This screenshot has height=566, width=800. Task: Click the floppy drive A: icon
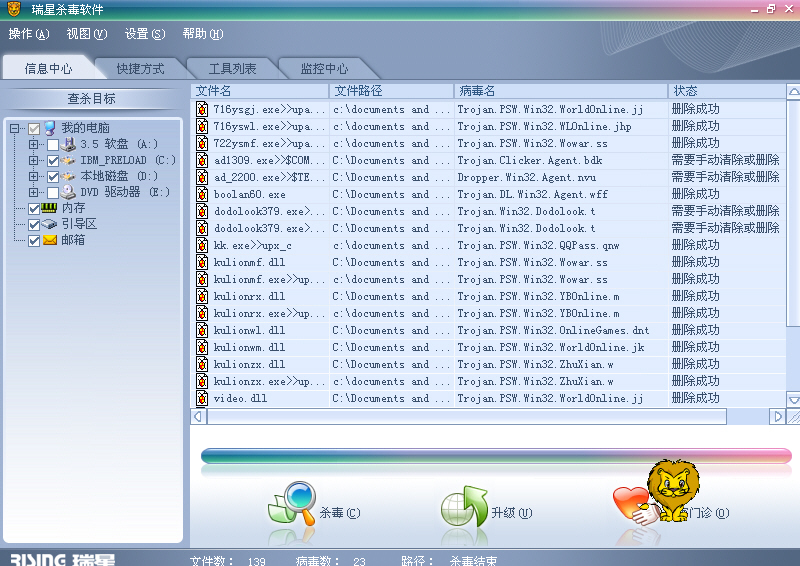[68, 144]
